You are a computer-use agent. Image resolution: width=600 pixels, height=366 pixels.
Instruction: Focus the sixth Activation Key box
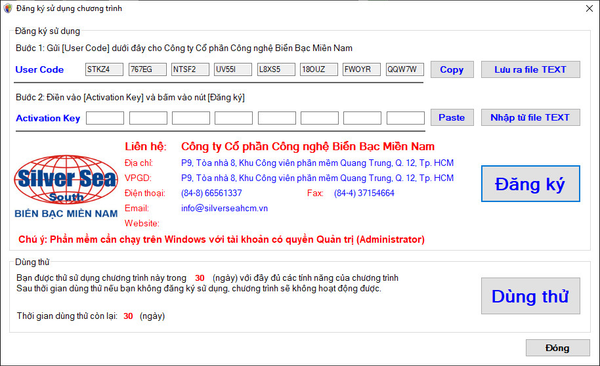click(x=320, y=118)
